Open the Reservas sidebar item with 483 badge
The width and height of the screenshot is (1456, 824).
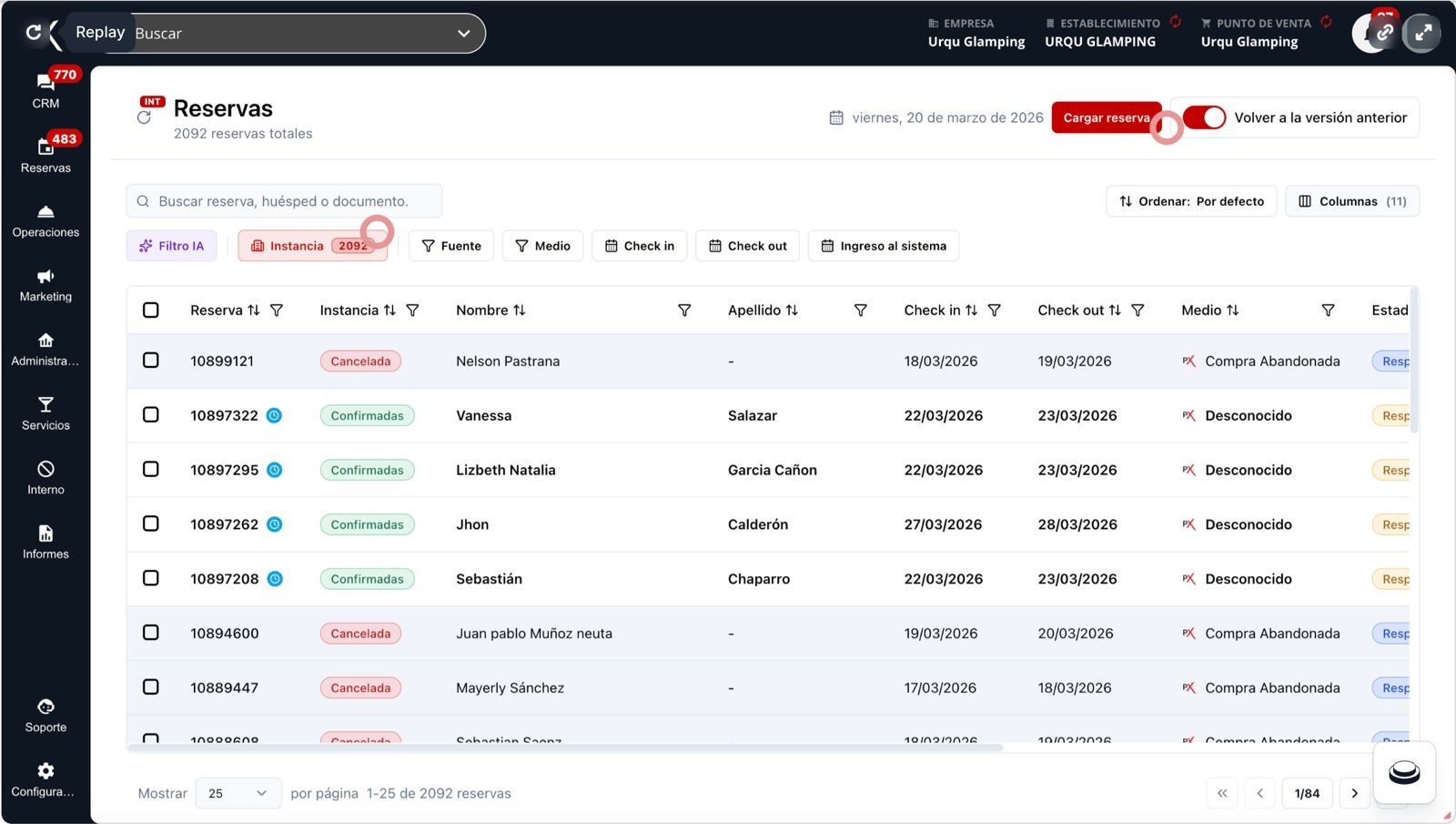pyautogui.click(x=45, y=157)
